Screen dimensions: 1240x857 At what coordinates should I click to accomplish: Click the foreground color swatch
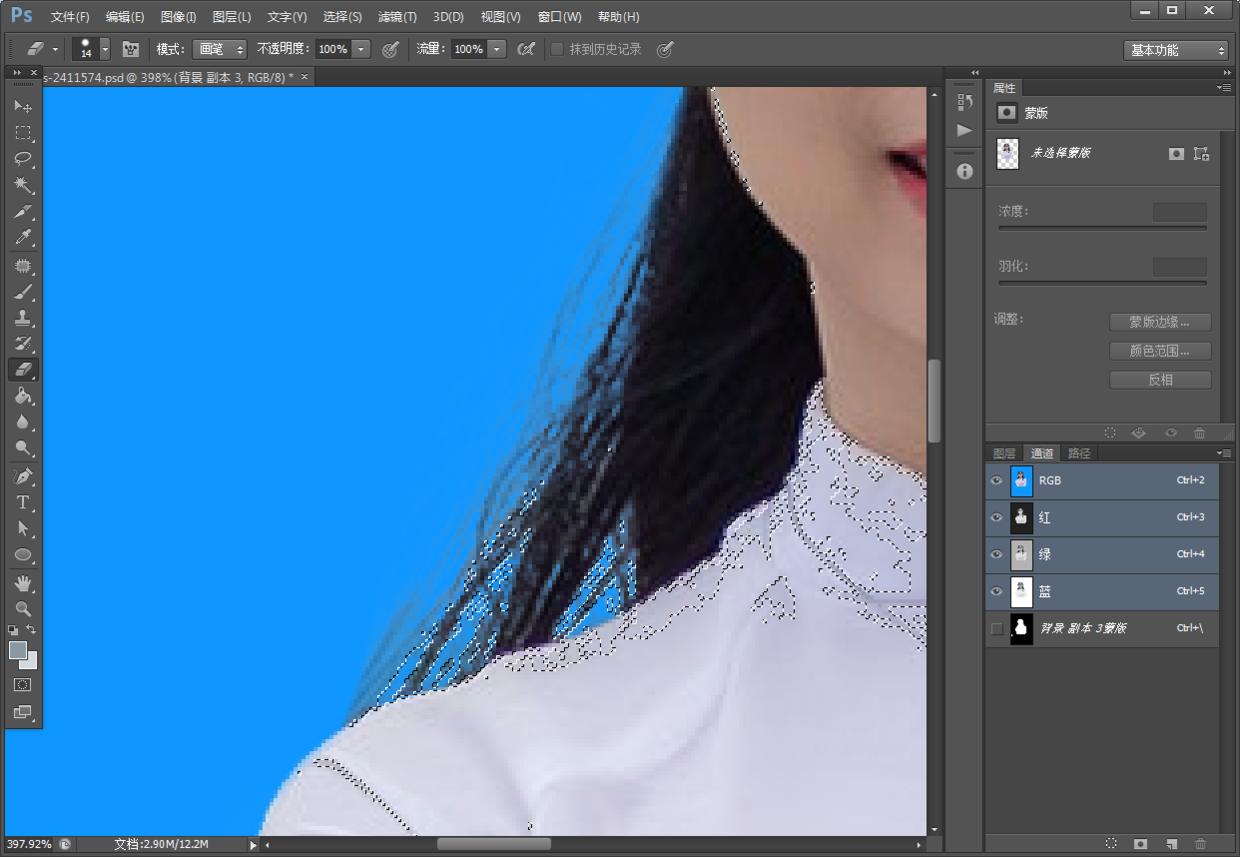(18, 650)
